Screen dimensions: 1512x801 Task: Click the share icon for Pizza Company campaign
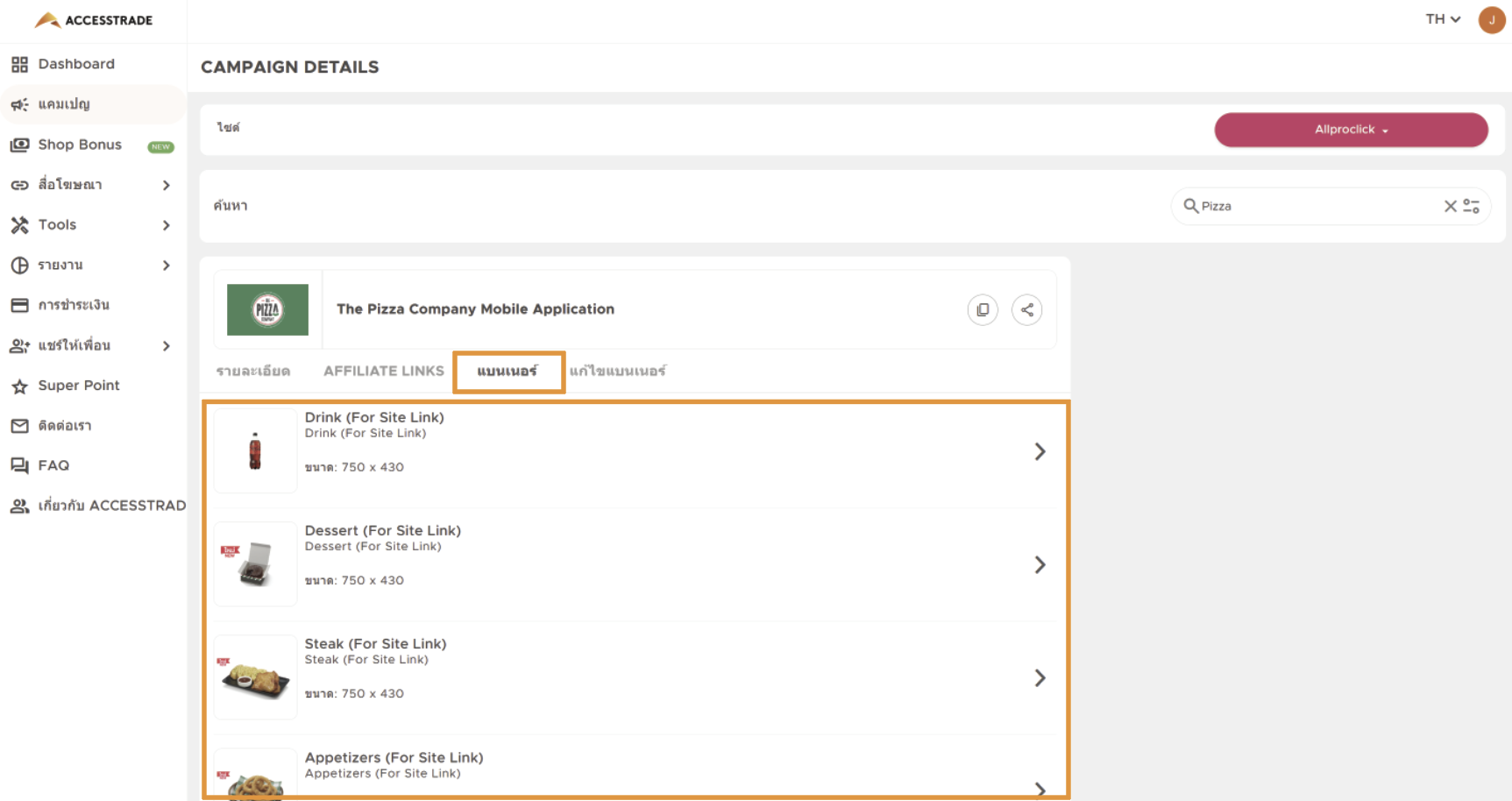coord(1026,309)
